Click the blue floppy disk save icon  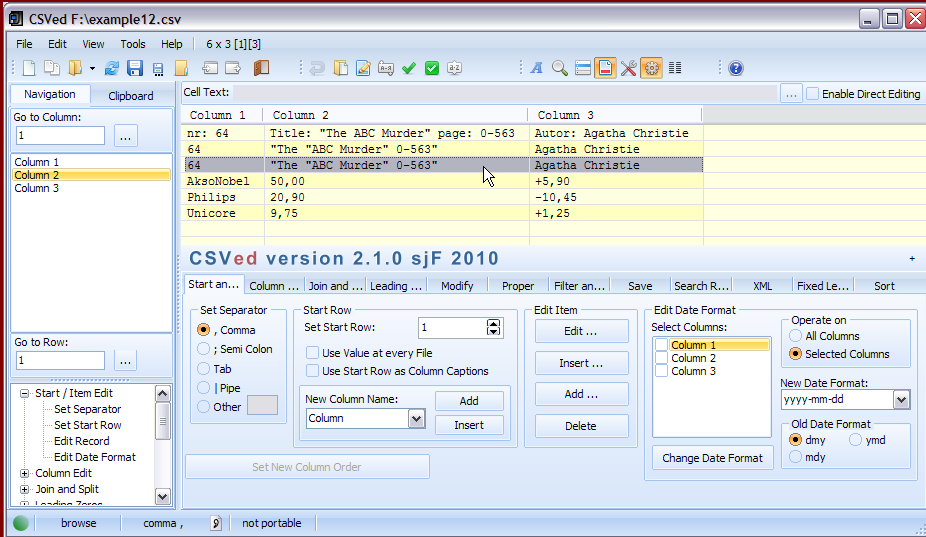click(x=135, y=68)
